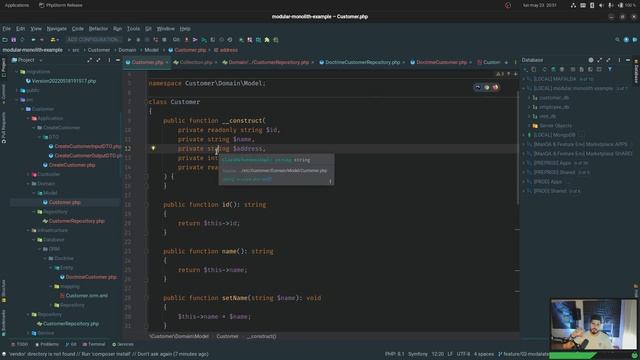
Task: Open the File menu
Action: 7,29
